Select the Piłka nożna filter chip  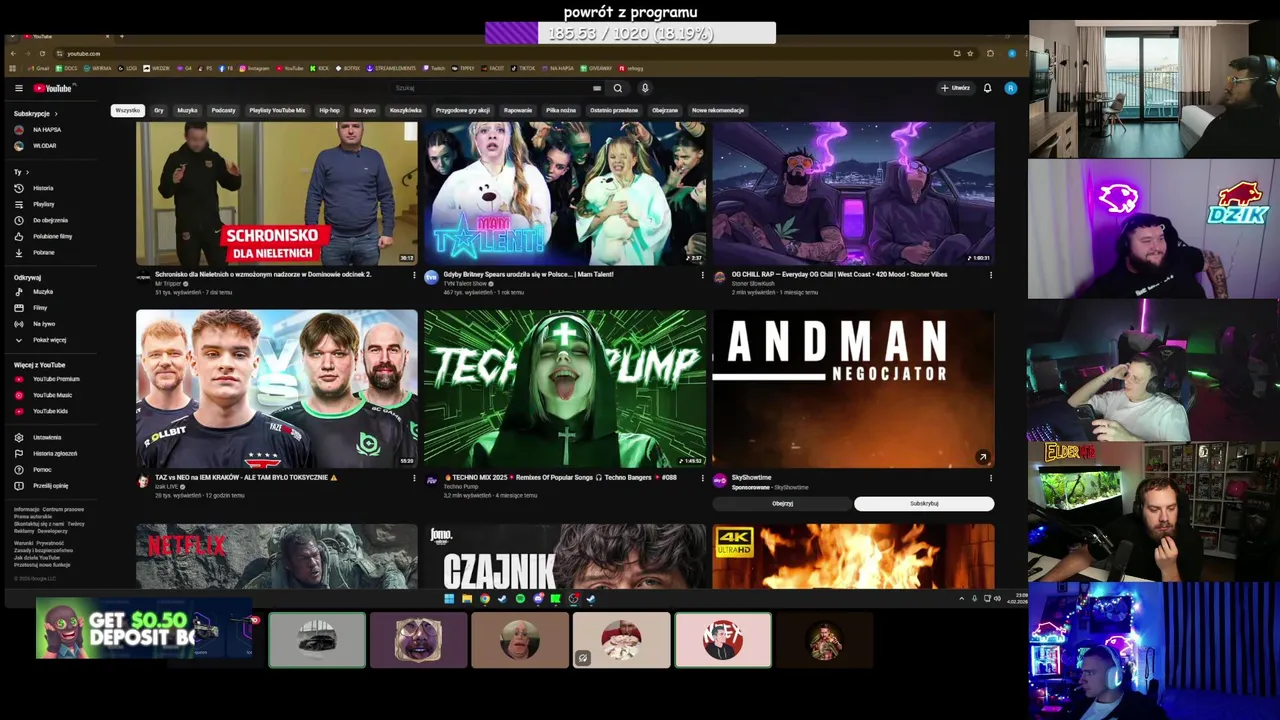click(x=561, y=110)
